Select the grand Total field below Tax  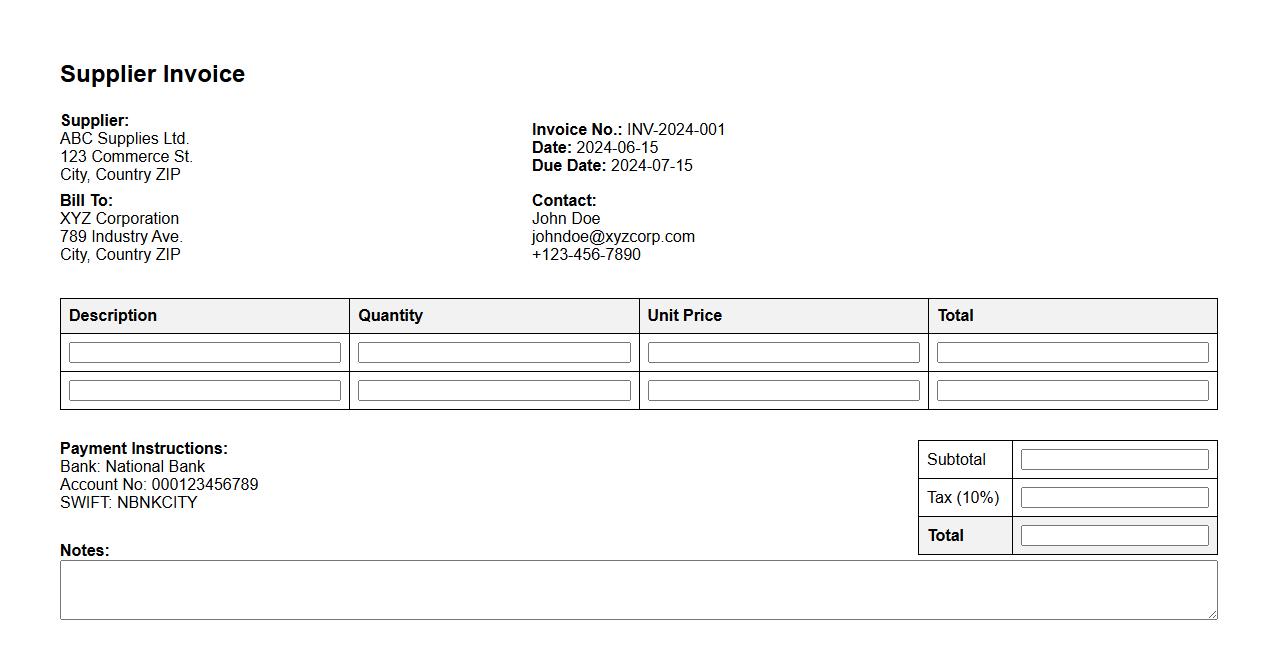pos(1114,536)
